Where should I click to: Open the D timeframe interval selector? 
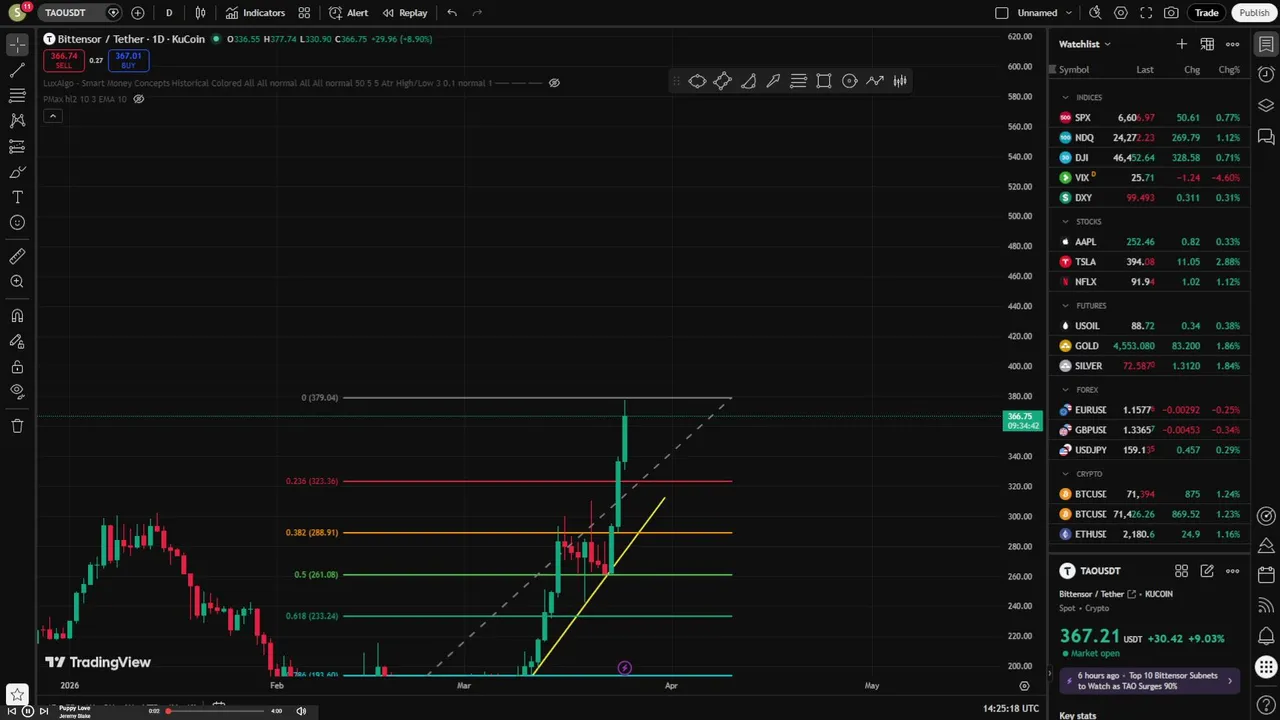pyautogui.click(x=169, y=13)
